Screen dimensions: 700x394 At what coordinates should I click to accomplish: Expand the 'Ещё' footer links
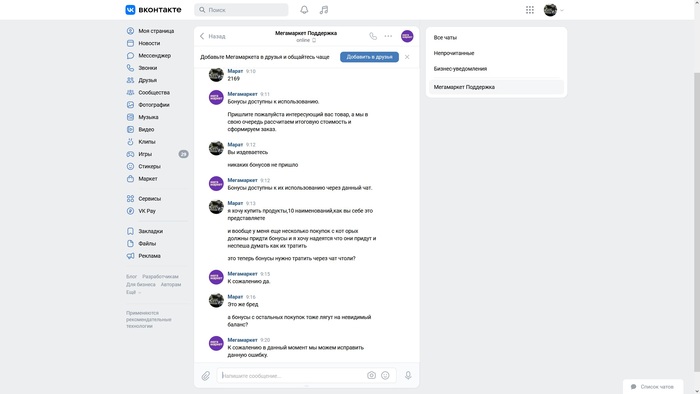[x=133, y=292]
